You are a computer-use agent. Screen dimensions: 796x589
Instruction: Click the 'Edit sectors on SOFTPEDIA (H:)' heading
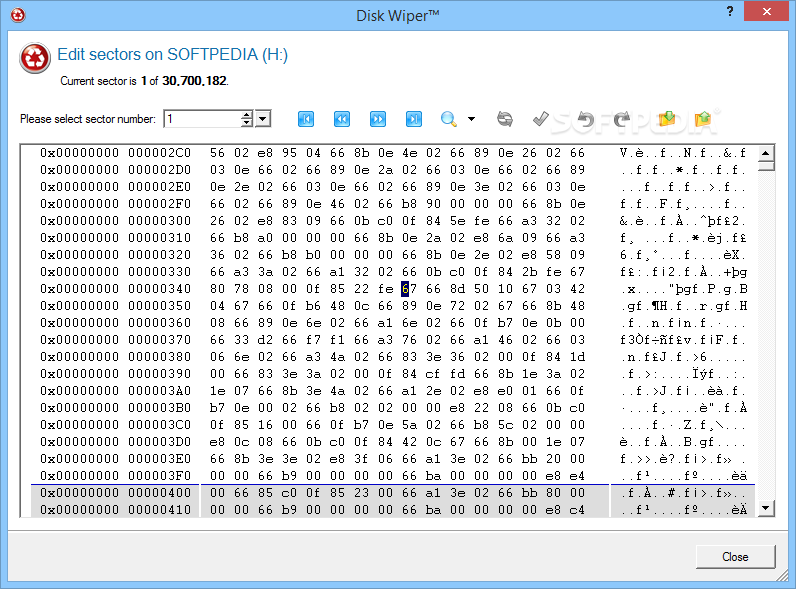click(x=173, y=54)
